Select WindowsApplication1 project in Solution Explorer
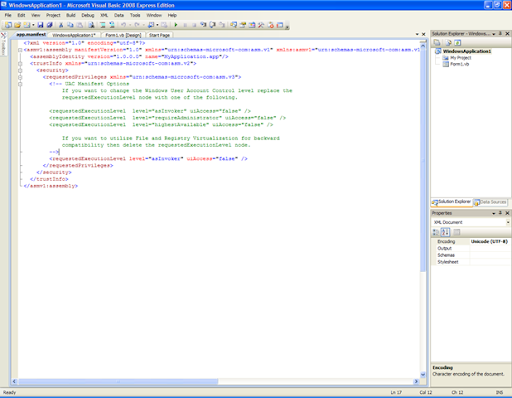This screenshot has width=512, height=398. [x=467, y=51]
